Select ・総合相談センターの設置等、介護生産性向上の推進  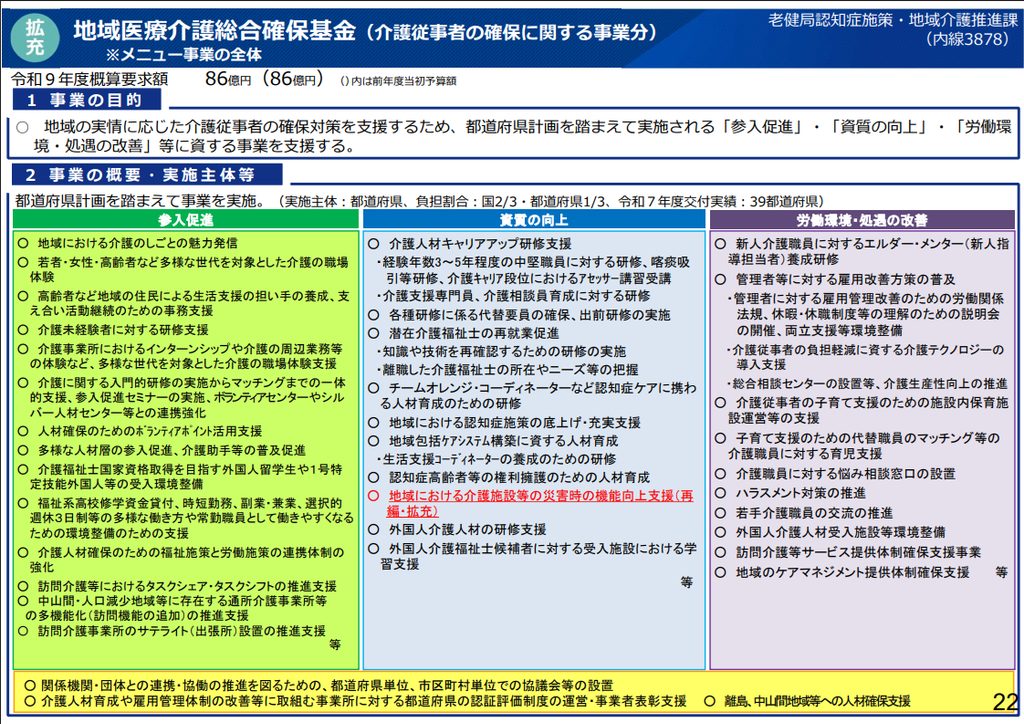(867, 384)
